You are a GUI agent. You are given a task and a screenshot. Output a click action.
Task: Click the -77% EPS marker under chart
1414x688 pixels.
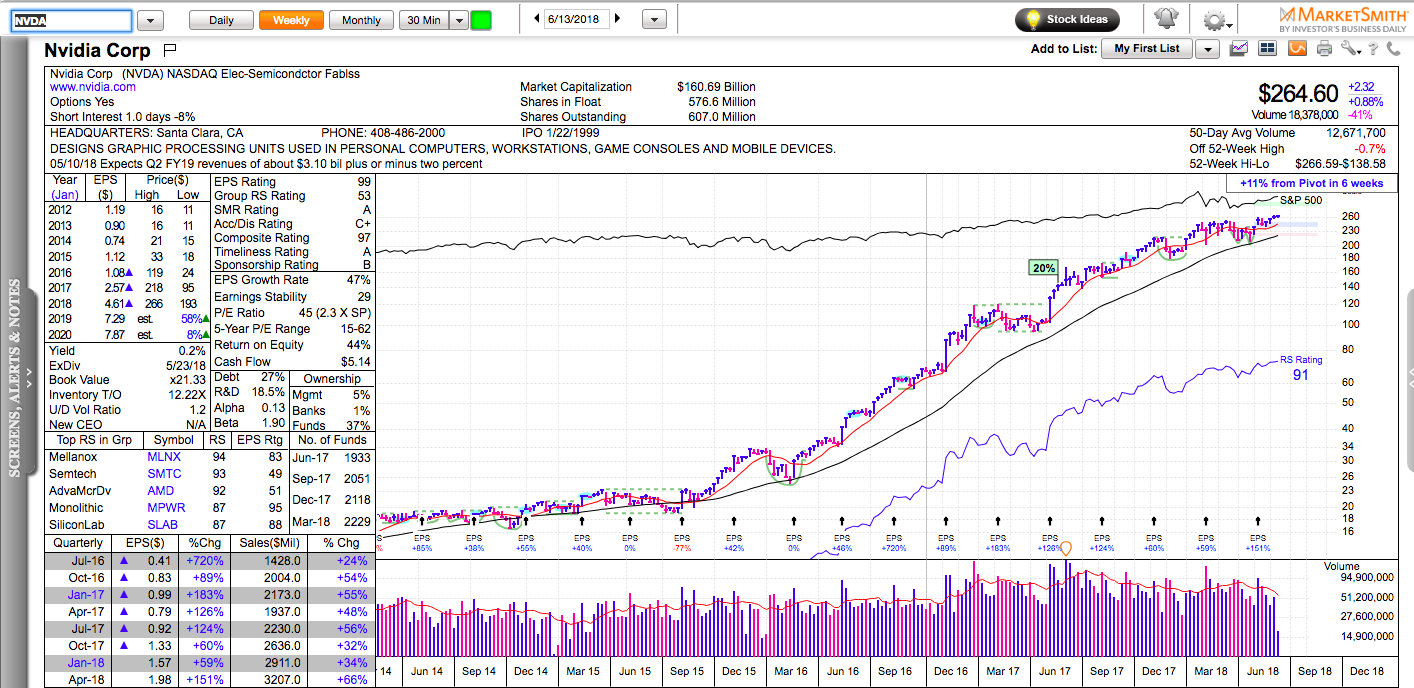pos(682,549)
